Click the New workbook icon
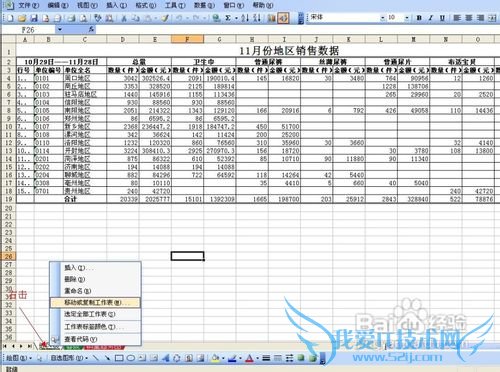 tap(10, 18)
